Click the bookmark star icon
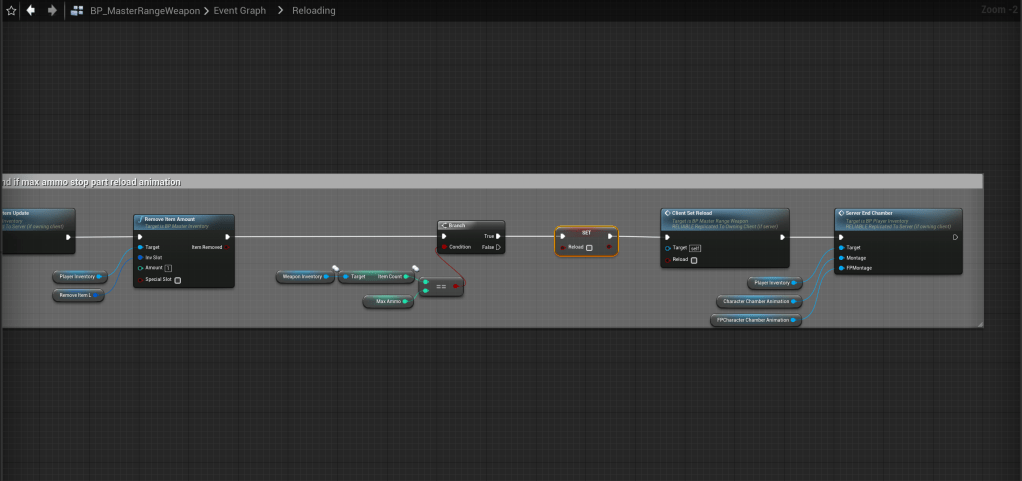Screen dimensions: 1022x481 (x=11, y=11)
